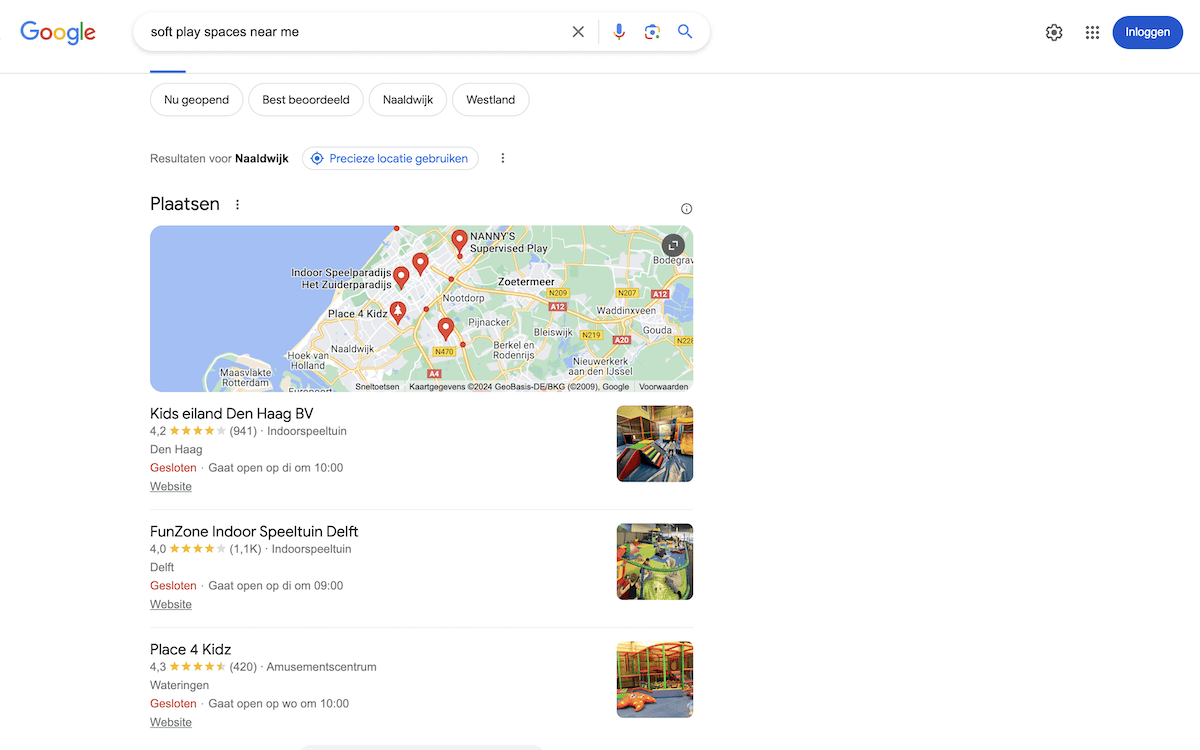The width and height of the screenshot is (1200, 750).
Task: Open Place 4 Kidz photo thumbnail
Action: [655, 679]
